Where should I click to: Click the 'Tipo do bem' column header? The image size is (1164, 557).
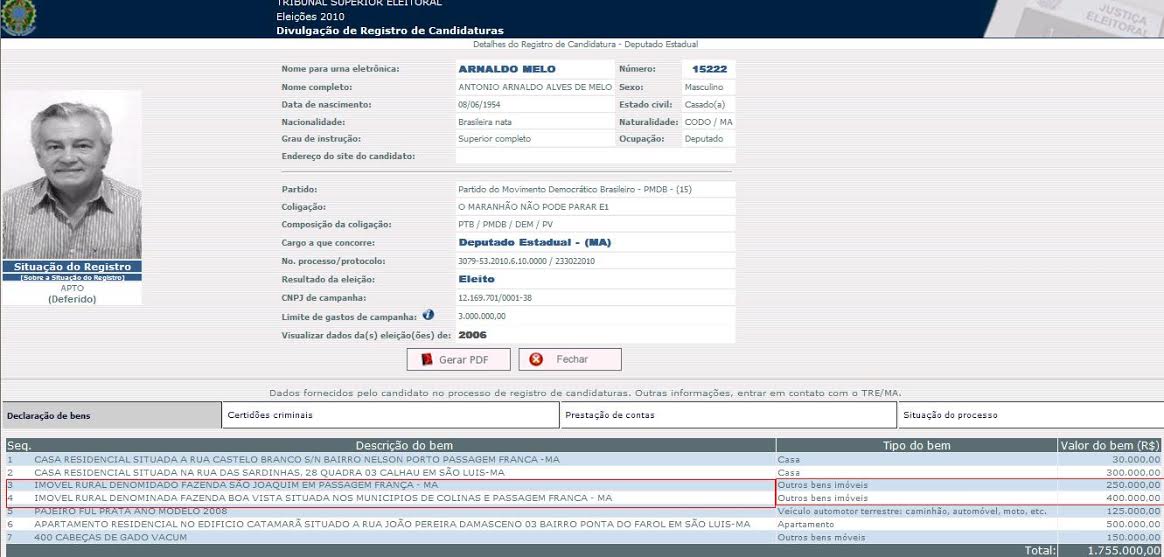916,445
